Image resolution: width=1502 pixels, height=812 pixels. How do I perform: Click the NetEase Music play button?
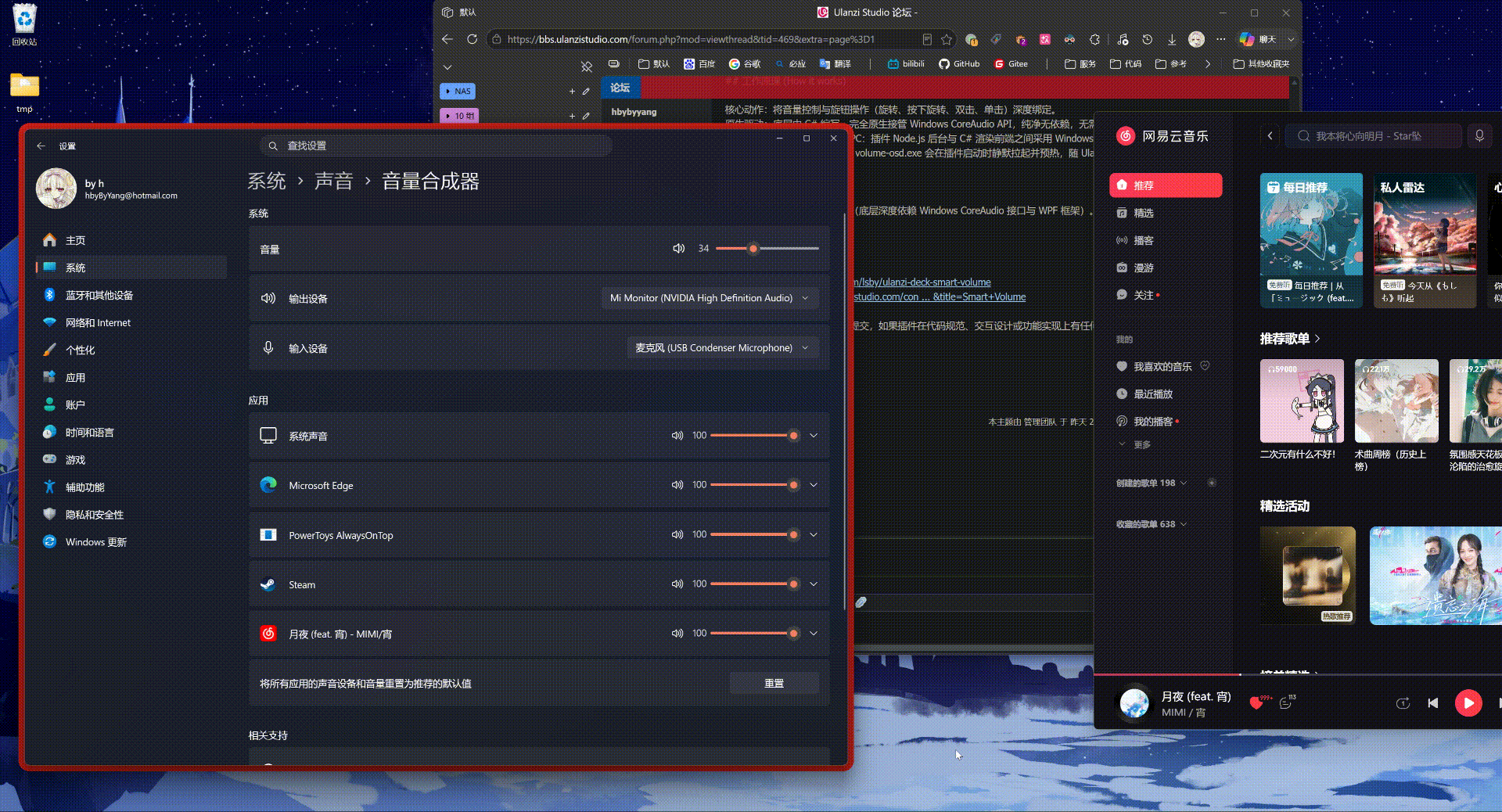coord(1468,703)
